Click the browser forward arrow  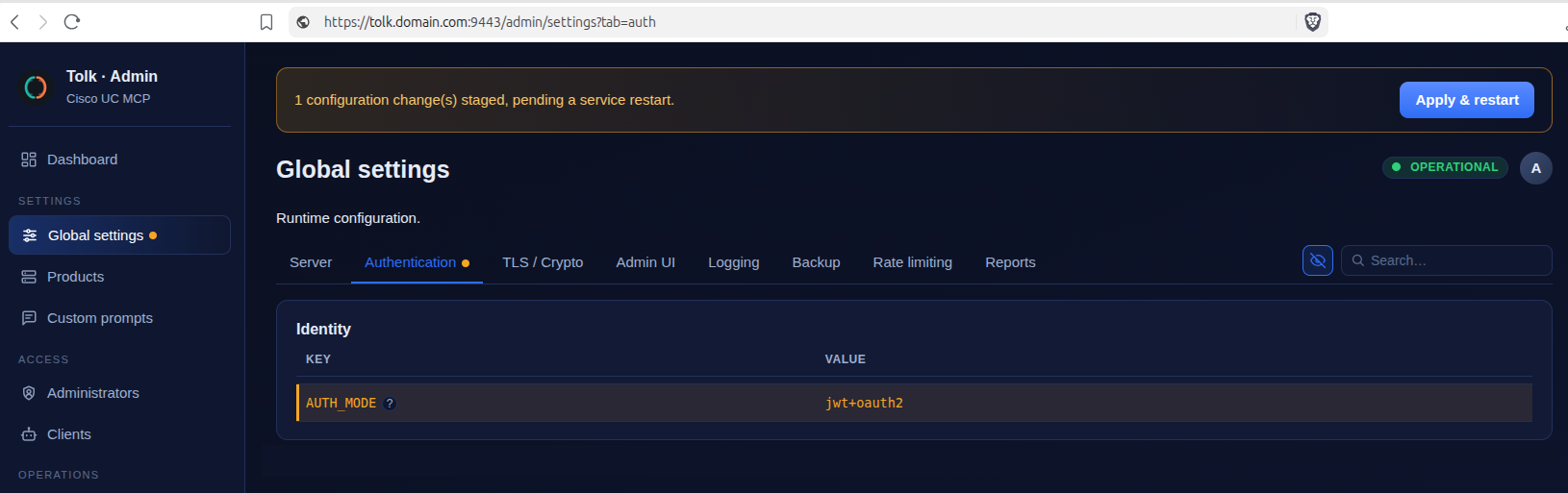coord(43,22)
